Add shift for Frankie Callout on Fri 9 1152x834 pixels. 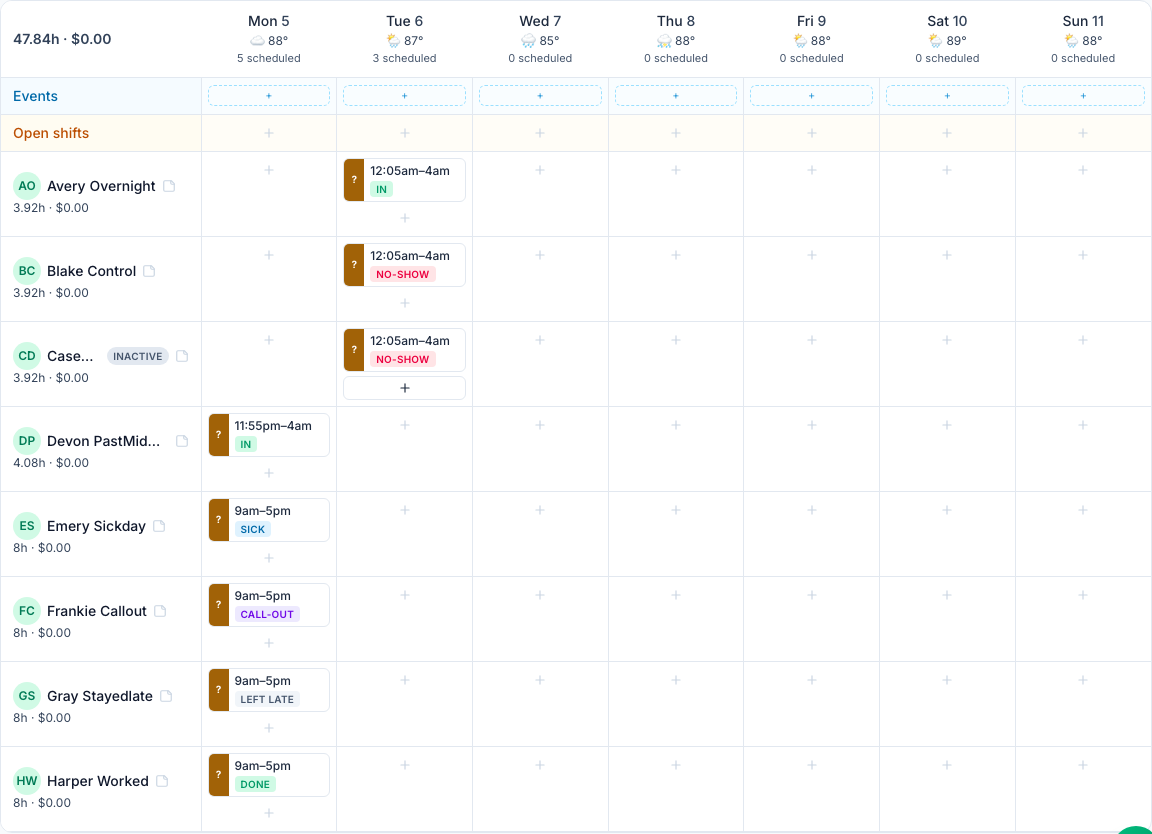point(812,595)
